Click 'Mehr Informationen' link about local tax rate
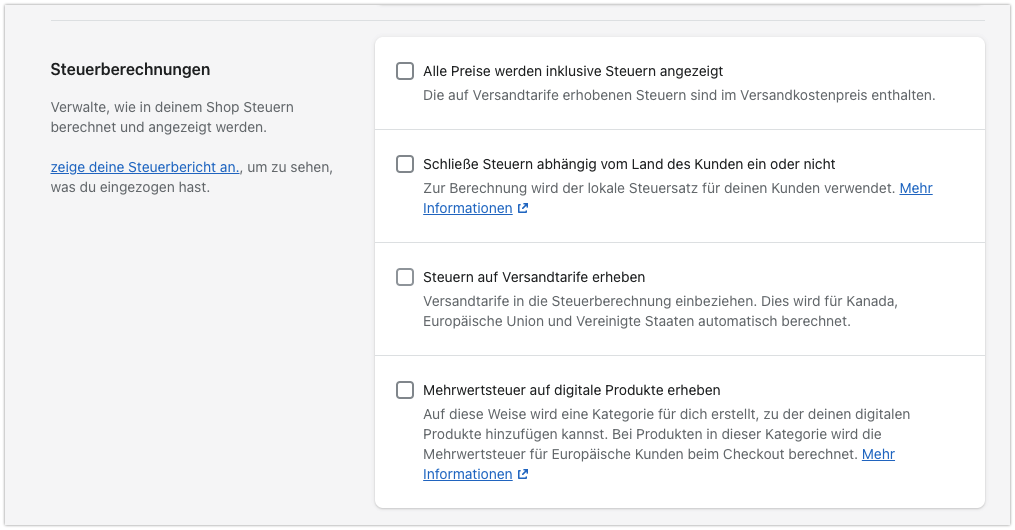The height and width of the screenshot is (530, 1015). coord(916,188)
